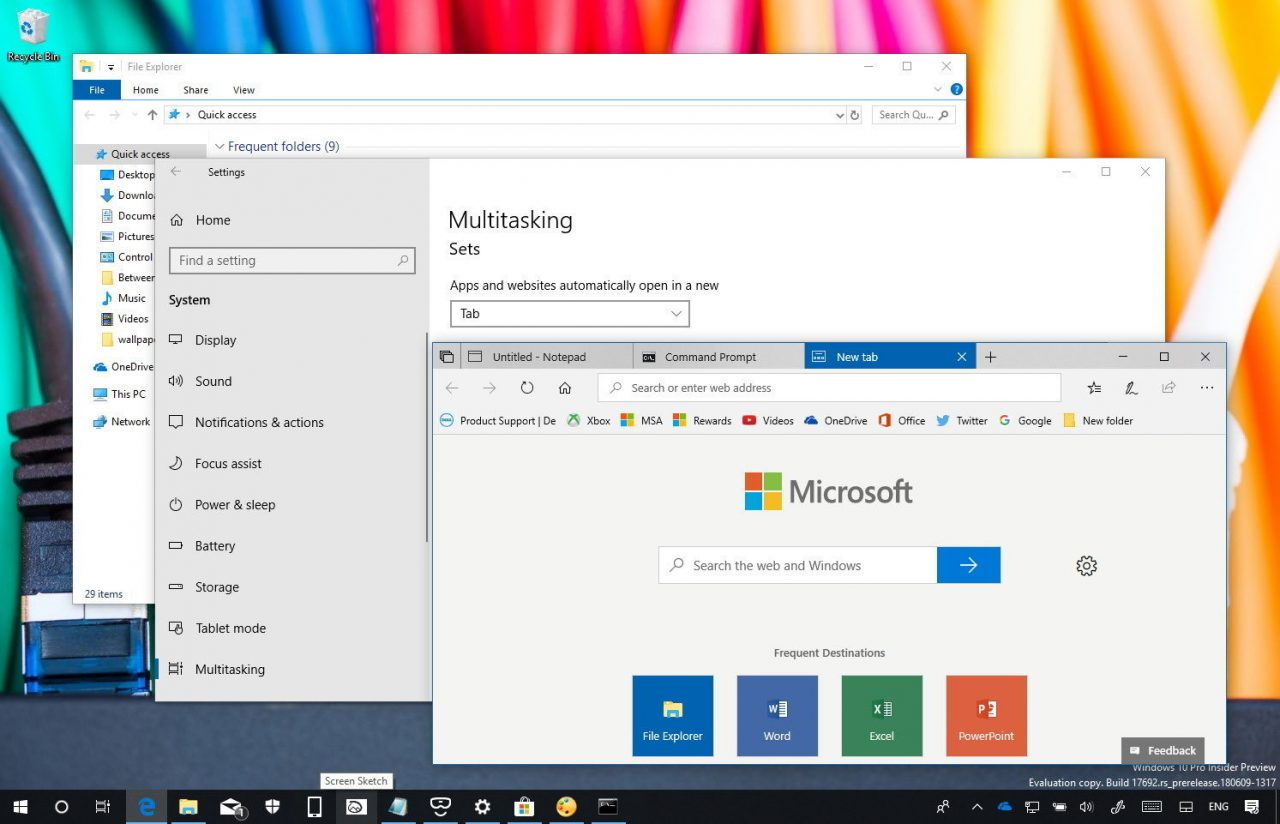Open Edge Settings and more menu
Viewport: 1280px width, 824px height.
point(1207,388)
